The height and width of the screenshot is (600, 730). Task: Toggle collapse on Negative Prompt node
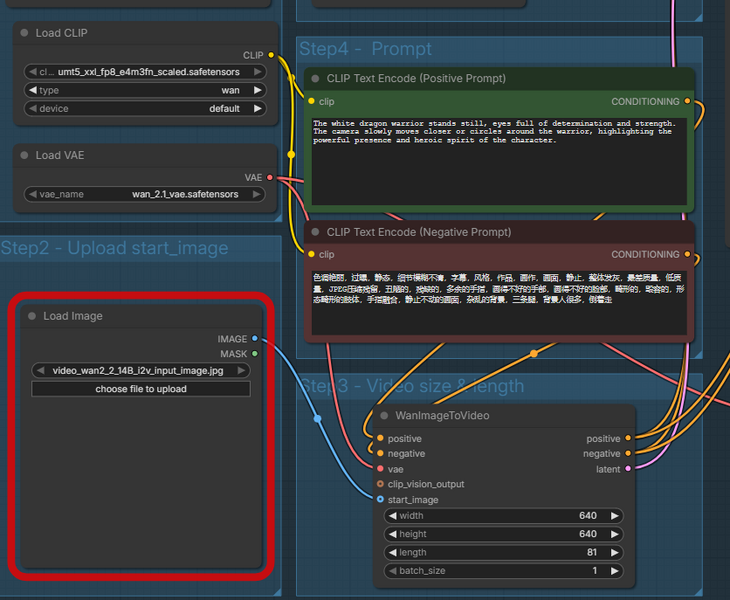pos(315,232)
